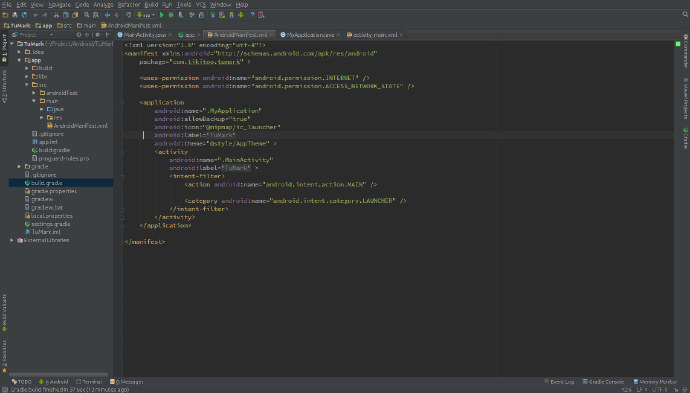Open the Messages tool window

point(127,382)
